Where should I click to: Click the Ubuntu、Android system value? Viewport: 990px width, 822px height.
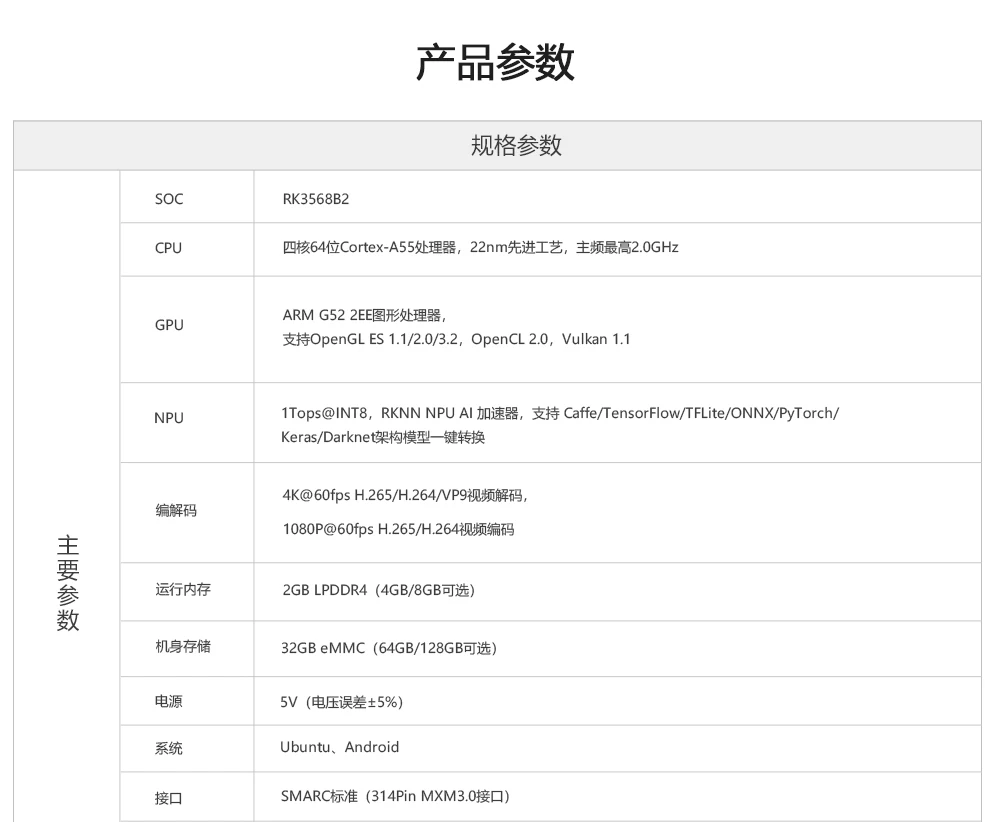click(x=339, y=747)
